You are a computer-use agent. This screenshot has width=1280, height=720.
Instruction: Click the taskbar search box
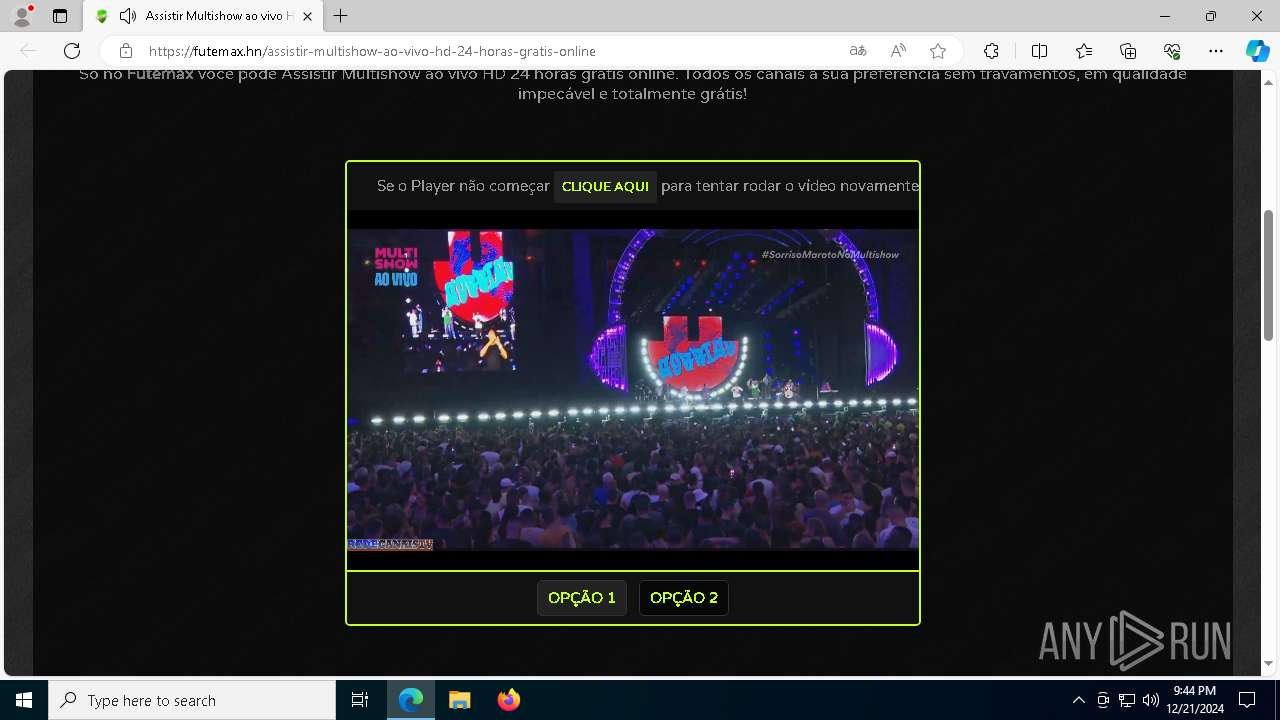point(192,700)
